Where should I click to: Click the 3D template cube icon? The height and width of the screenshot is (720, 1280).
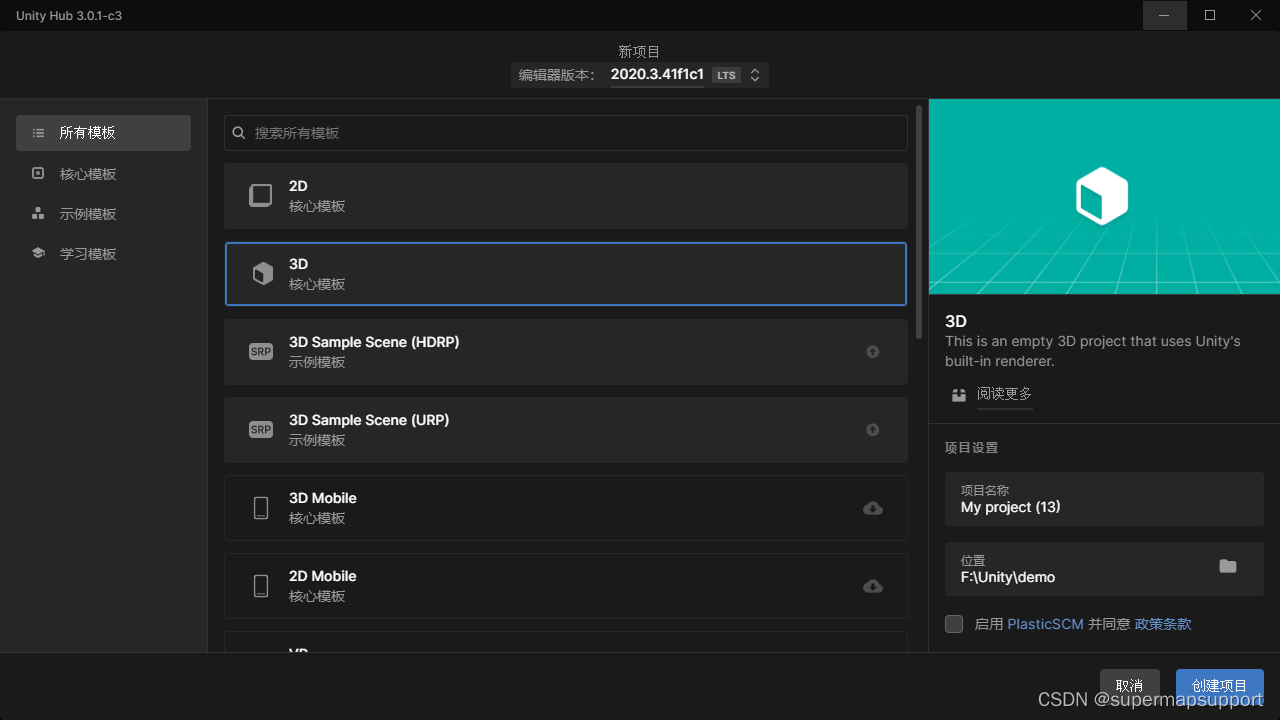pos(262,274)
